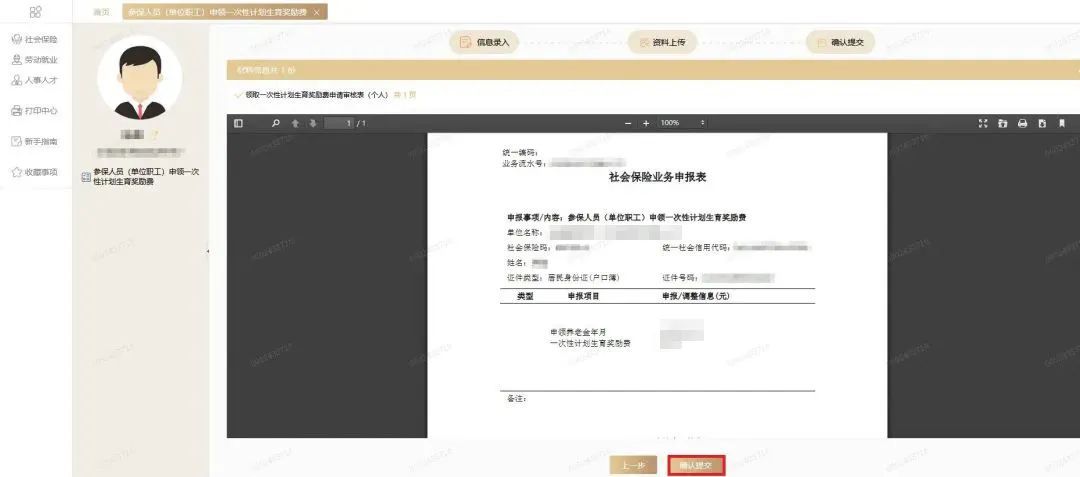1080x477 pixels.
Task: Zoom out the PDF with minus button
Action: (628, 123)
